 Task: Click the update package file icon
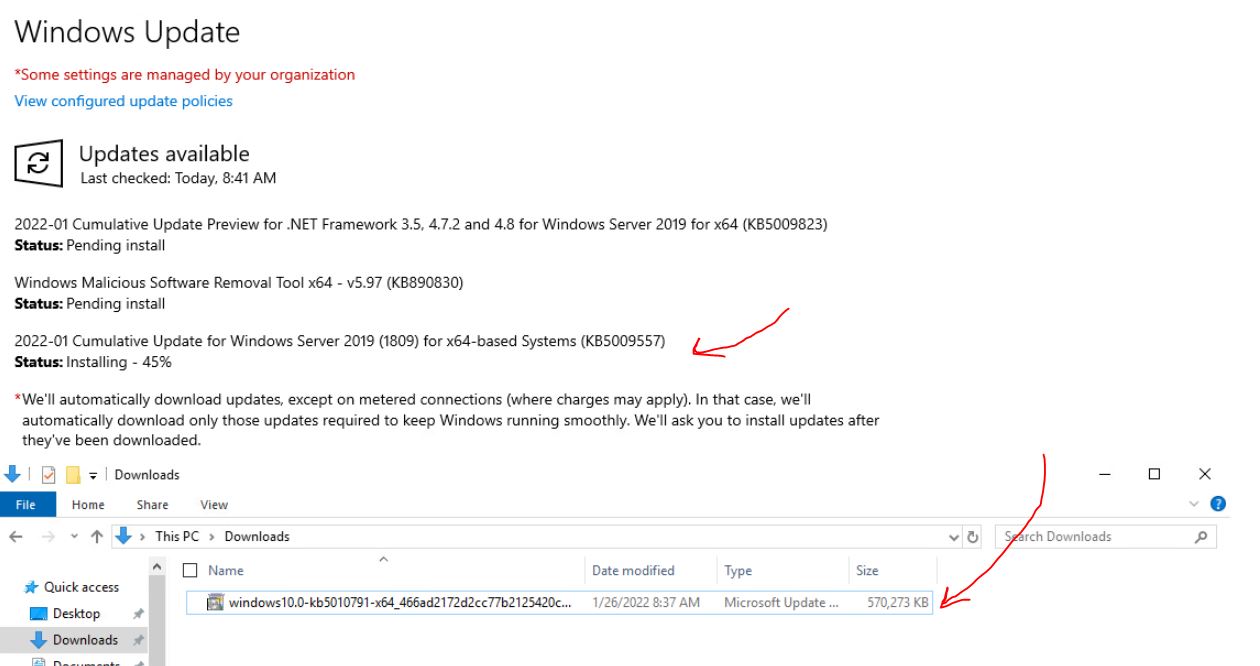pos(214,602)
